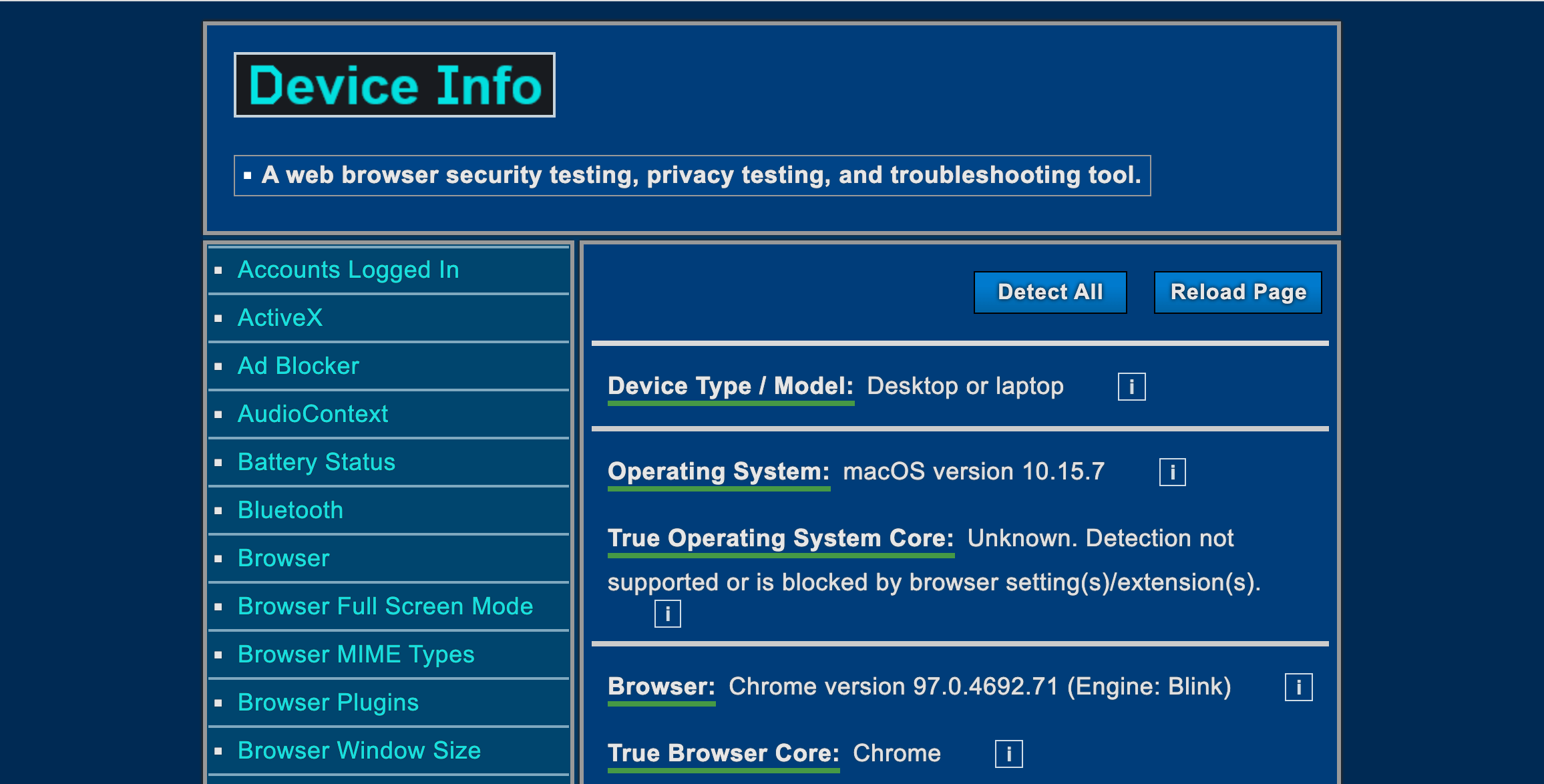This screenshot has width=1544, height=784.
Task: Open AudioContext menu entry
Action: click(313, 414)
